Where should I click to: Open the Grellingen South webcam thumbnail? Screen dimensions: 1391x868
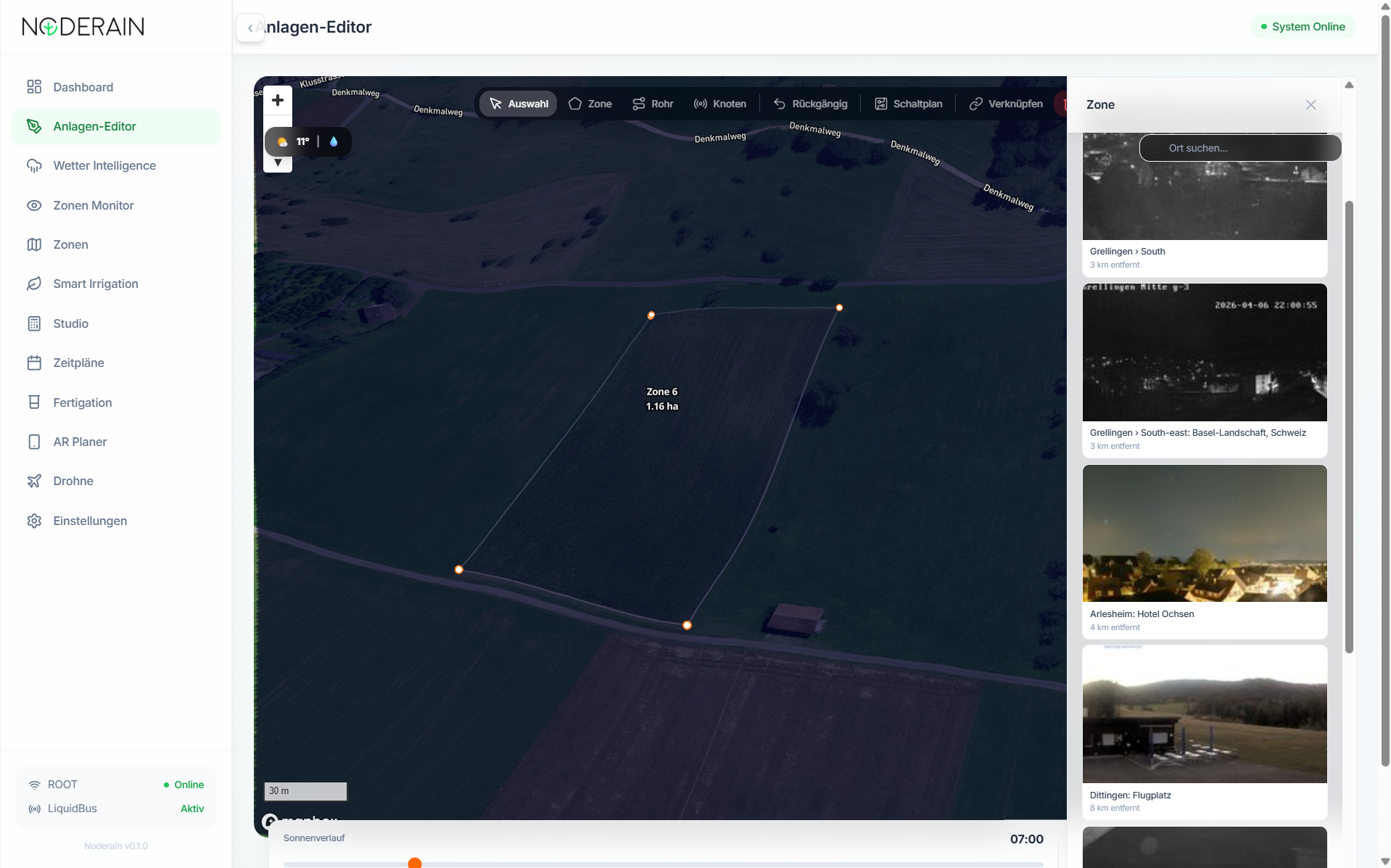pos(1205,186)
